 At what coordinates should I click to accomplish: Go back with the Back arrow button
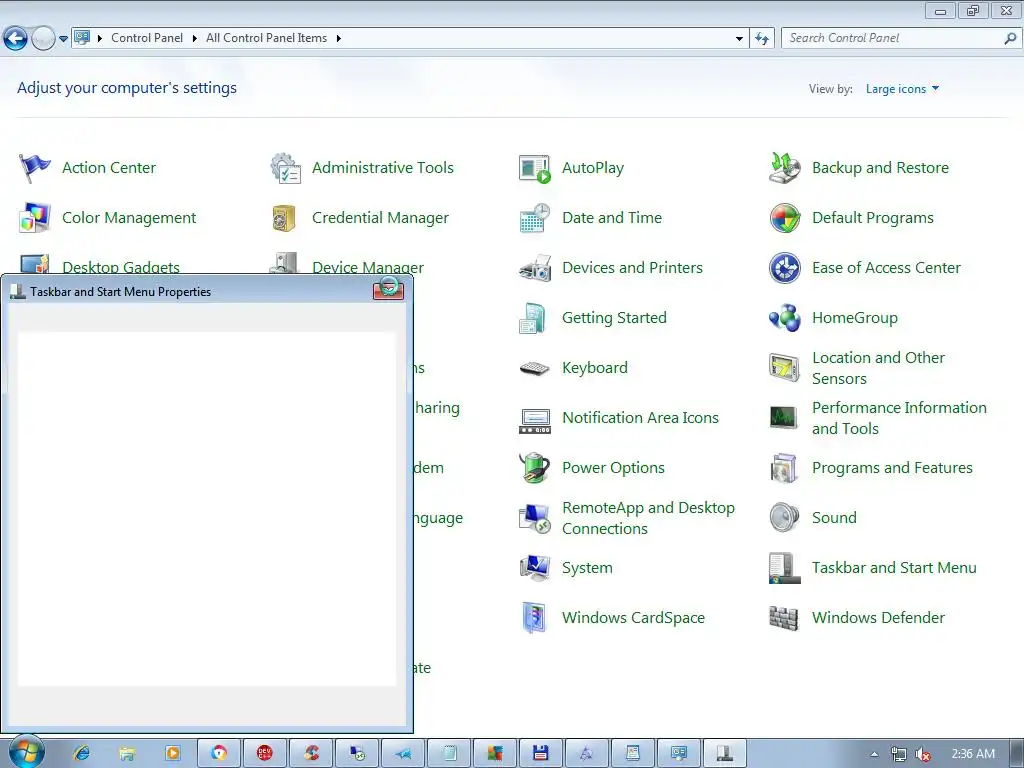click(16, 39)
